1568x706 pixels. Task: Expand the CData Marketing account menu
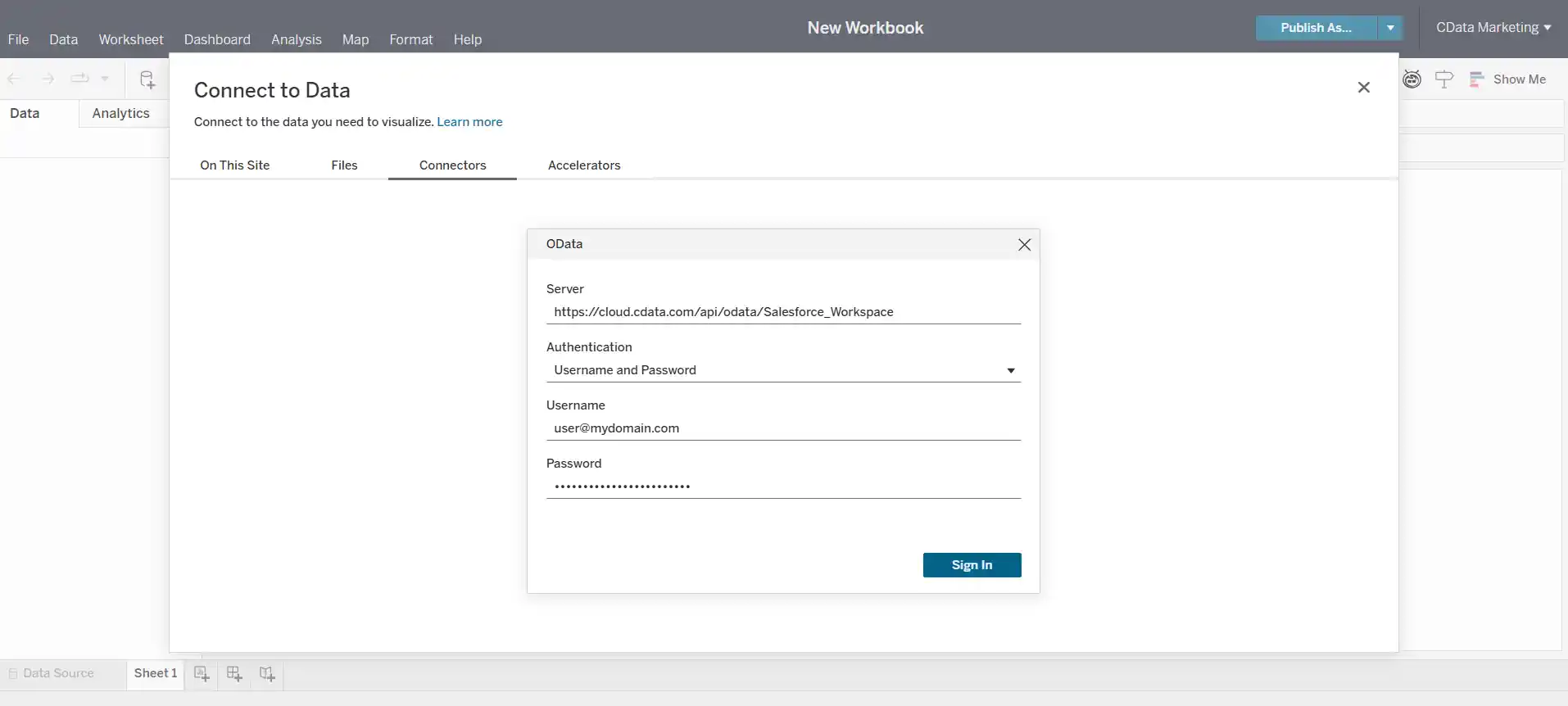(1493, 28)
